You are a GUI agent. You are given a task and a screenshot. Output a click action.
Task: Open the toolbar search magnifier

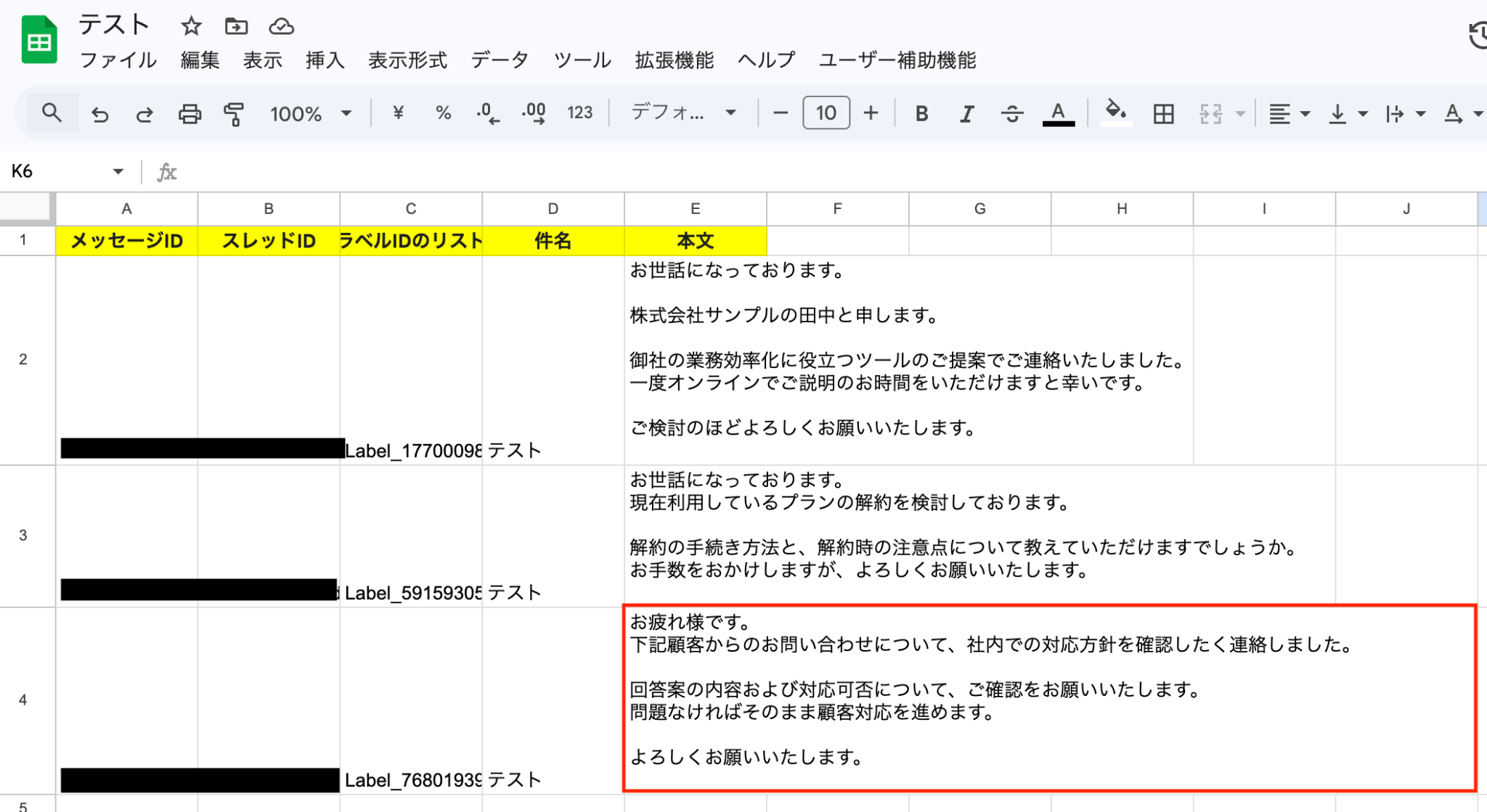click(52, 113)
